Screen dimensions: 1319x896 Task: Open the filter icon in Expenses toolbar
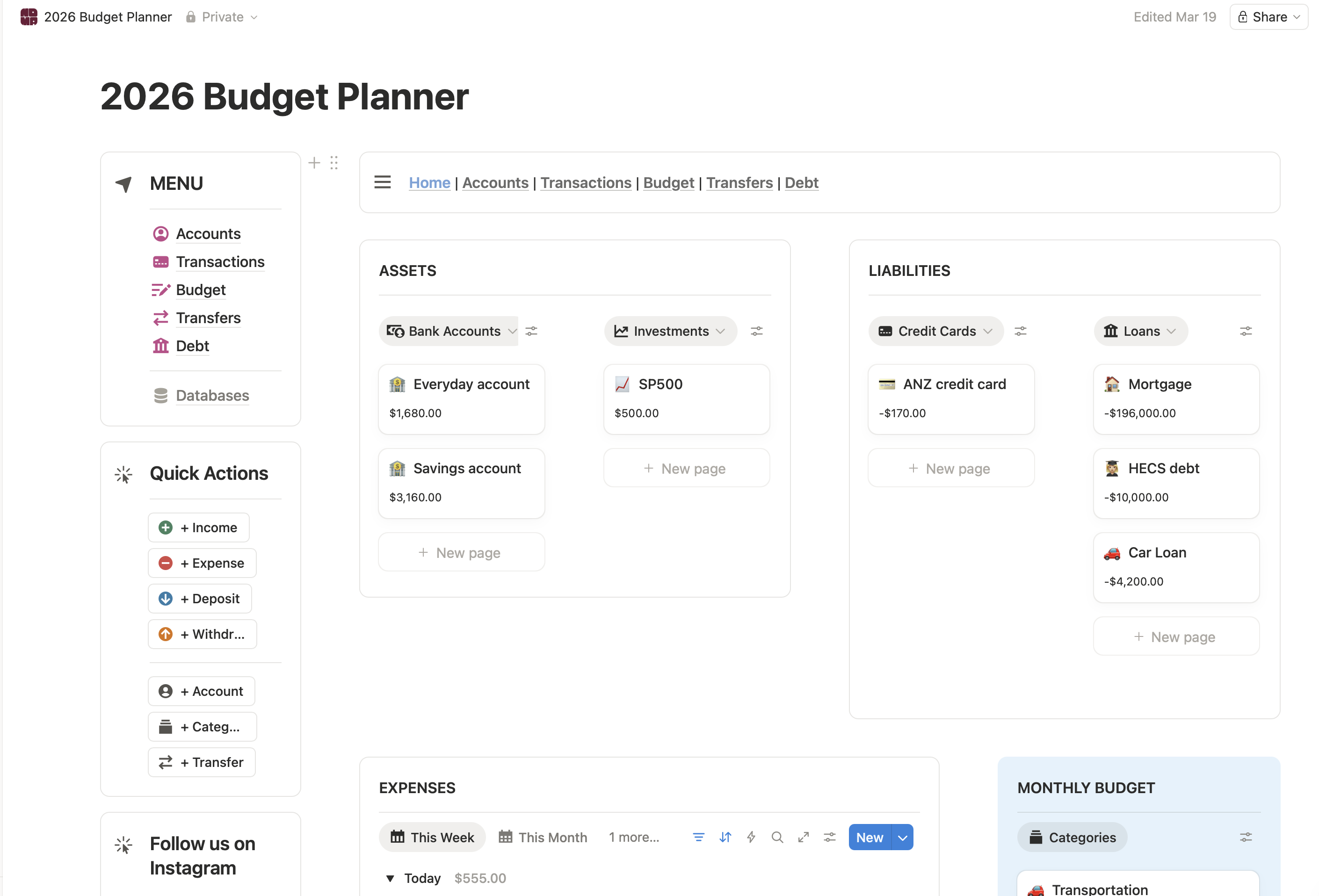point(699,837)
